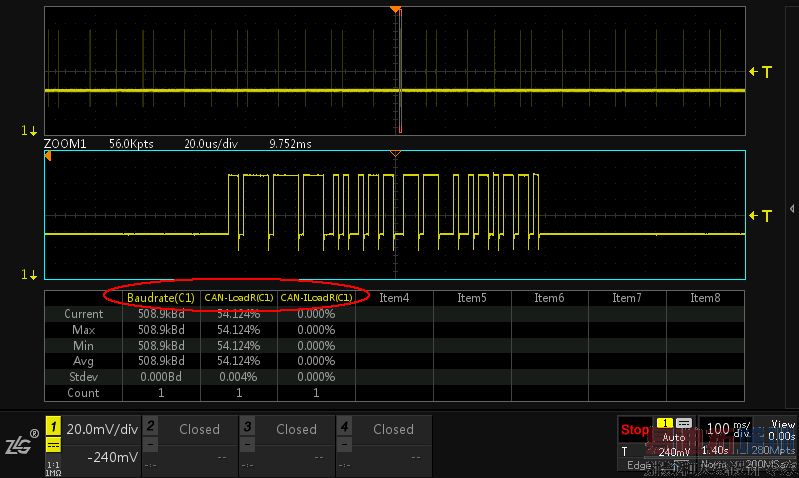
Task: Select the CAN-LoadR(C1) measurement column
Action: [x=238, y=298]
